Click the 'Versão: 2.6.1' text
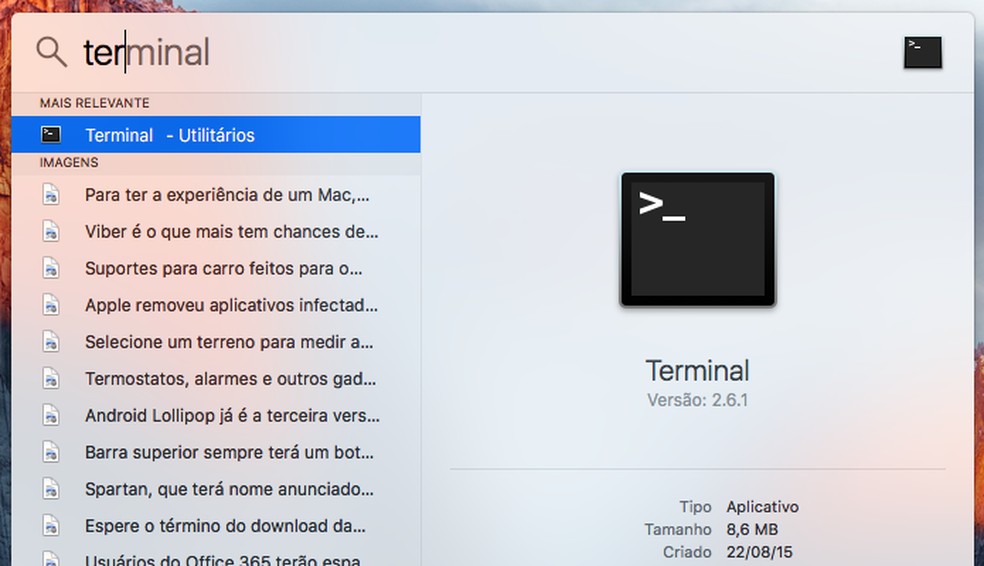 coord(697,400)
